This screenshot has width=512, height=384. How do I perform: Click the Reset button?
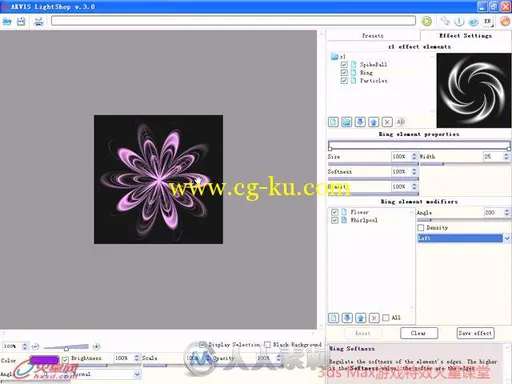(362, 333)
